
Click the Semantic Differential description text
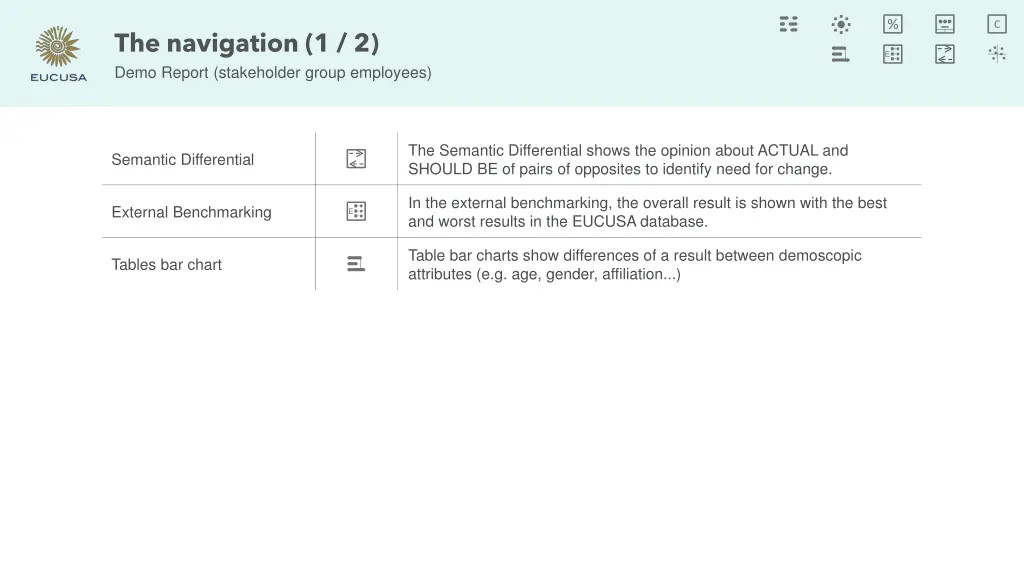point(628,159)
